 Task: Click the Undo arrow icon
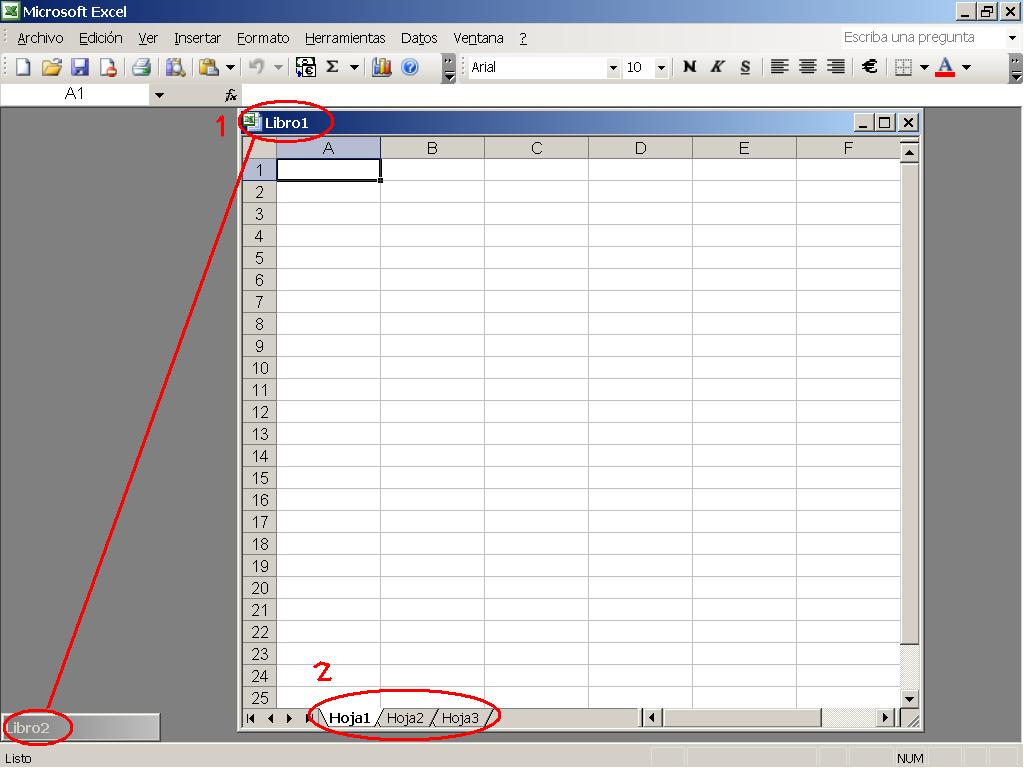pos(257,67)
